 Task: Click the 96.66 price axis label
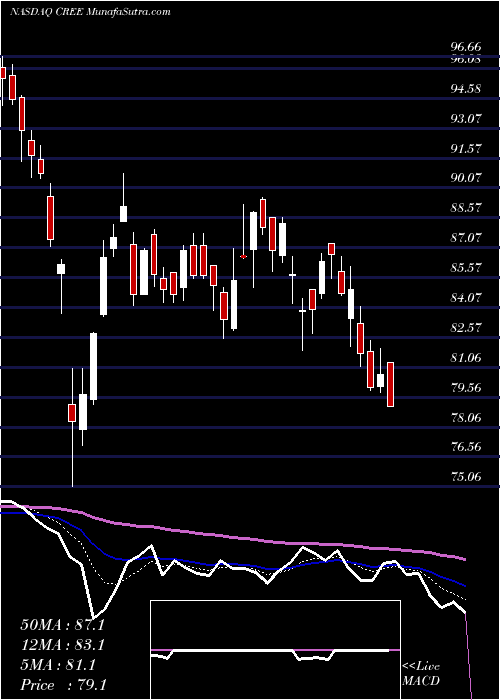coord(465,47)
